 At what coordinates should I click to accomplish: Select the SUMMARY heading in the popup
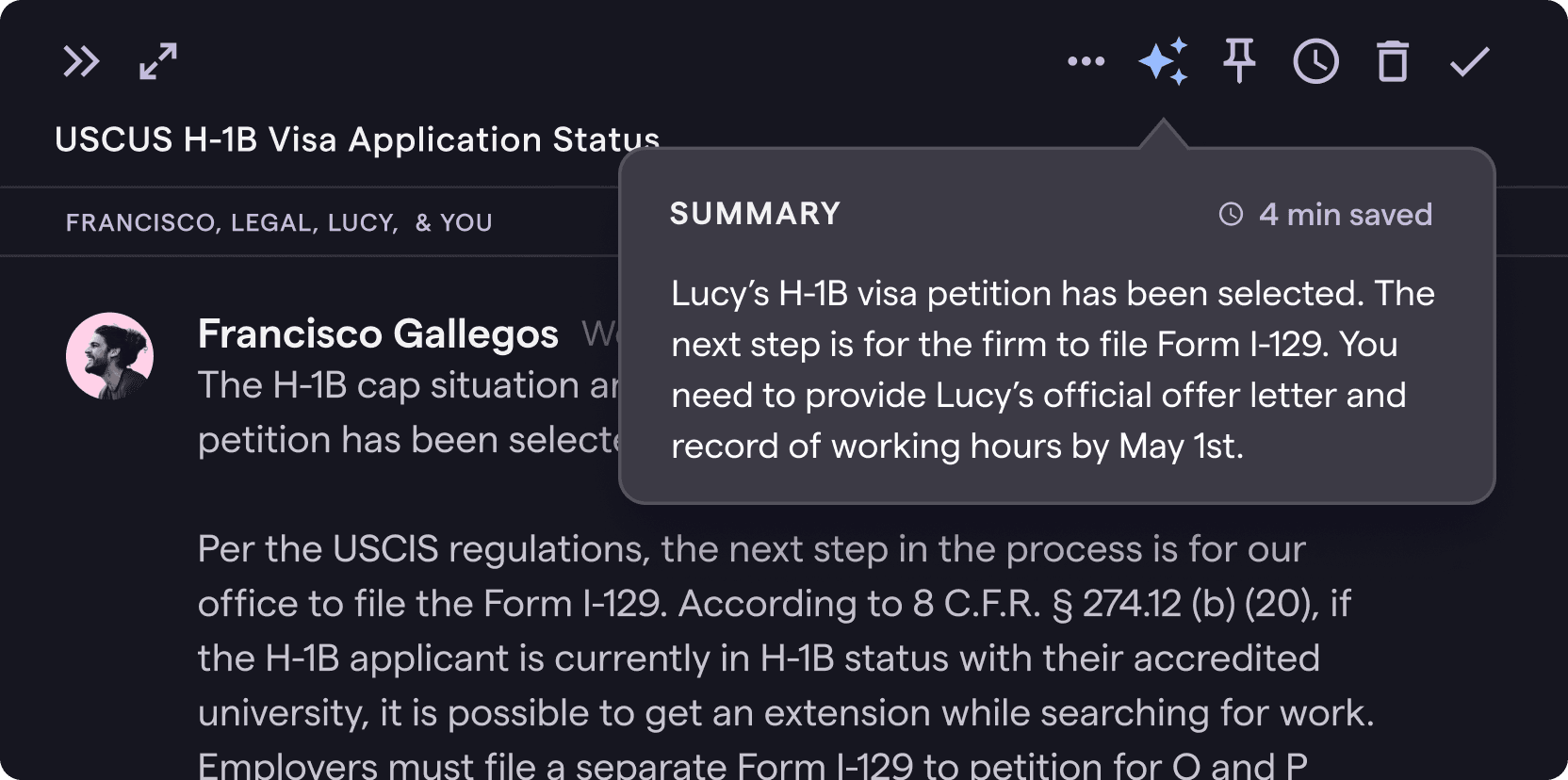tap(754, 214)
